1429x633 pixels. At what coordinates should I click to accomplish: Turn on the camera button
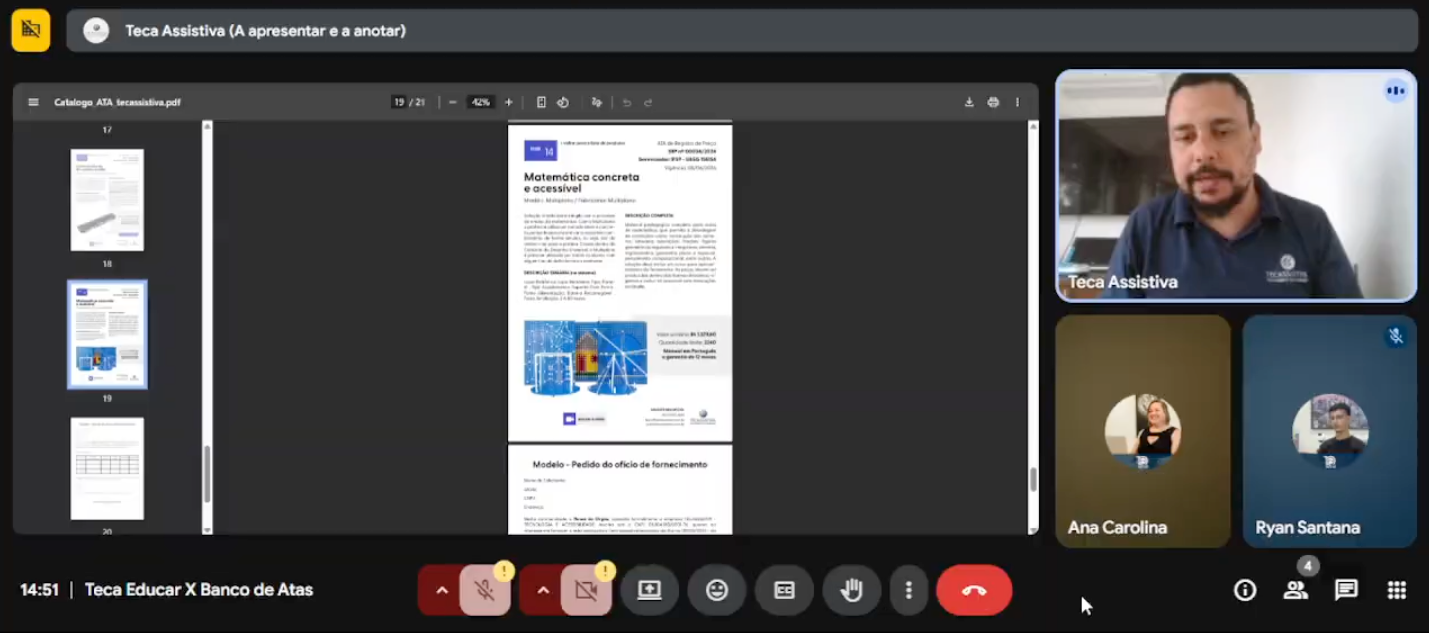click(586, 590)
